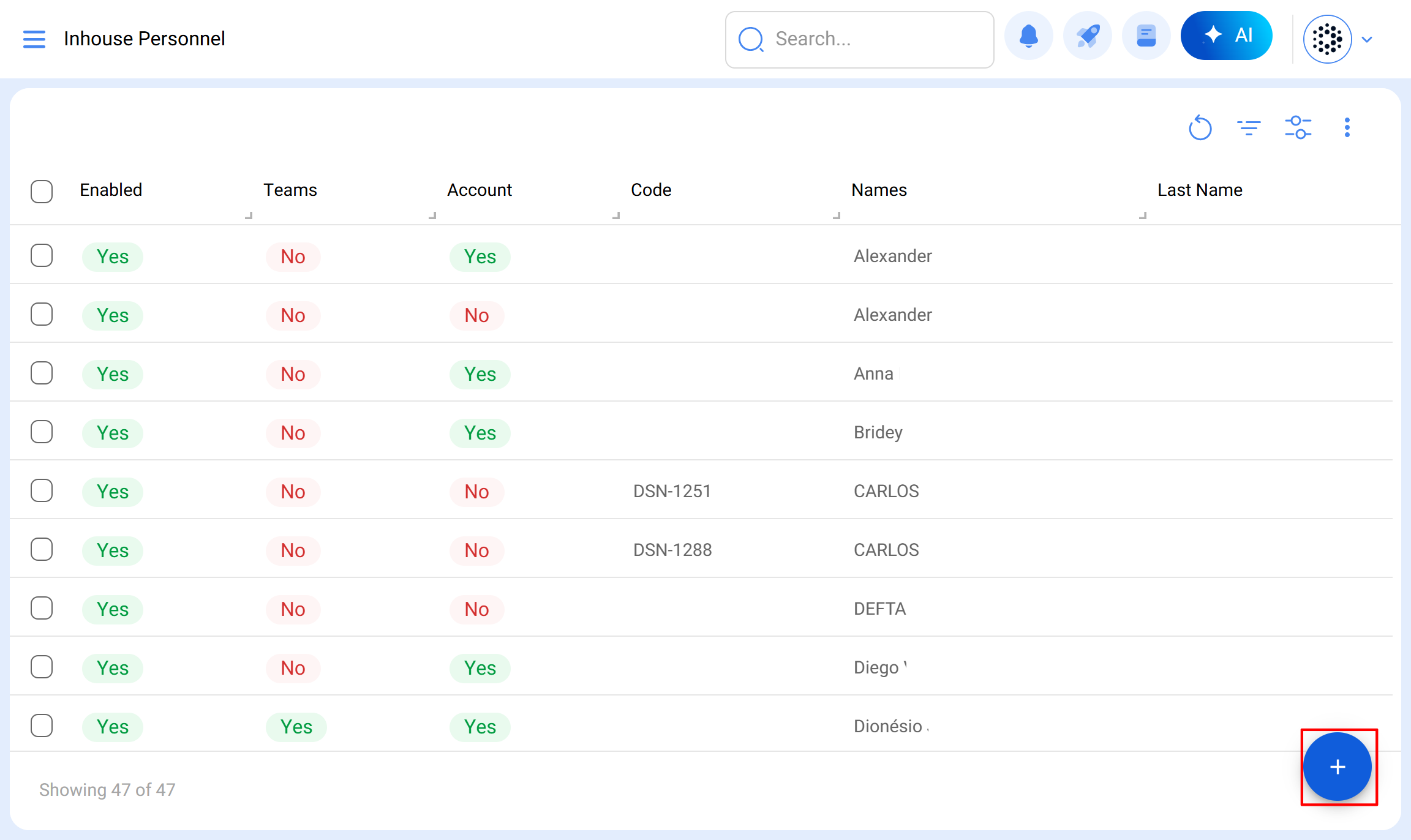Sort by the Enabled column header
The height and width of the screenshot is (840, 1411).
point(111,190)
